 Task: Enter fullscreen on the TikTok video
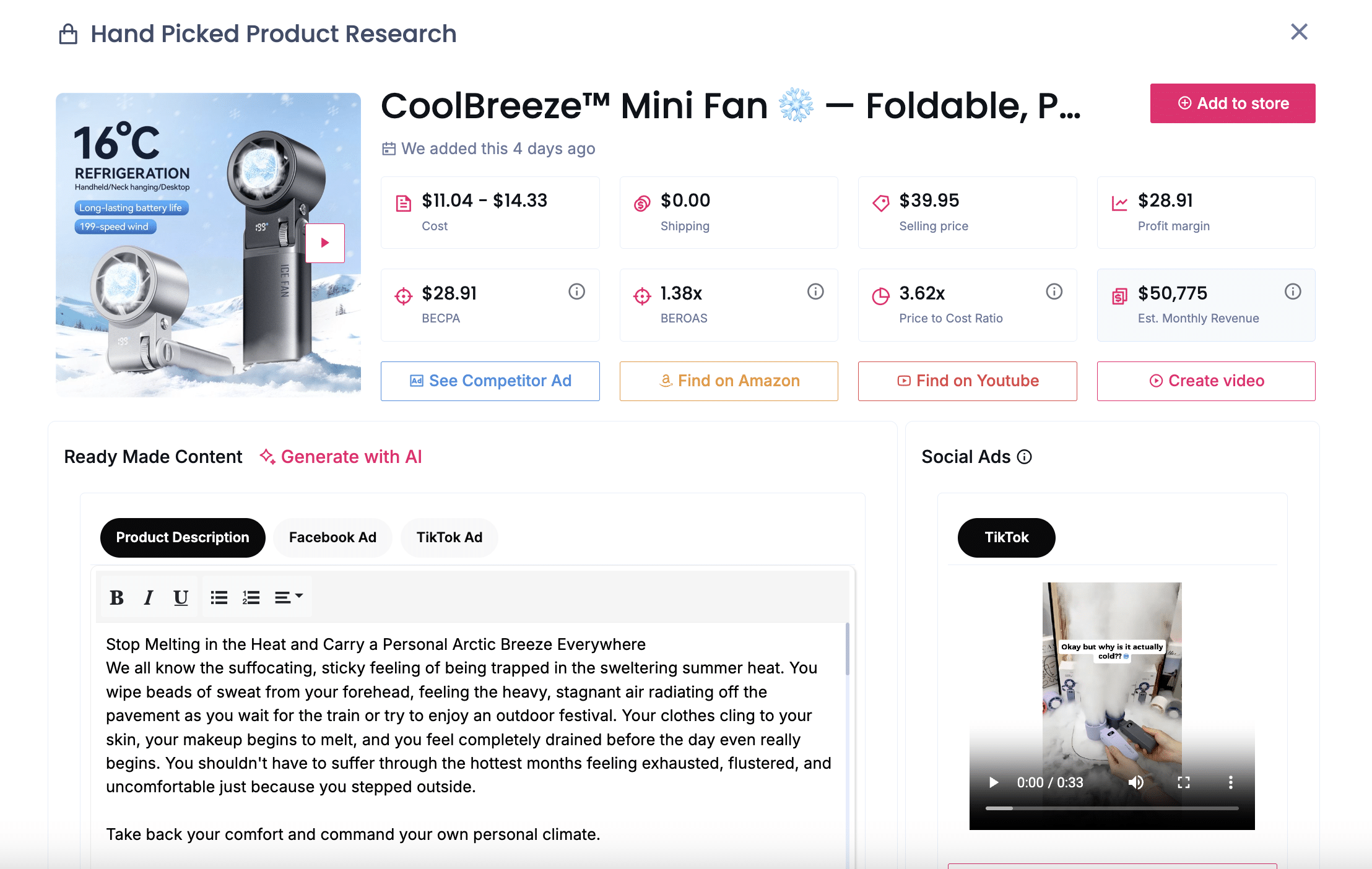point(1184,782)
